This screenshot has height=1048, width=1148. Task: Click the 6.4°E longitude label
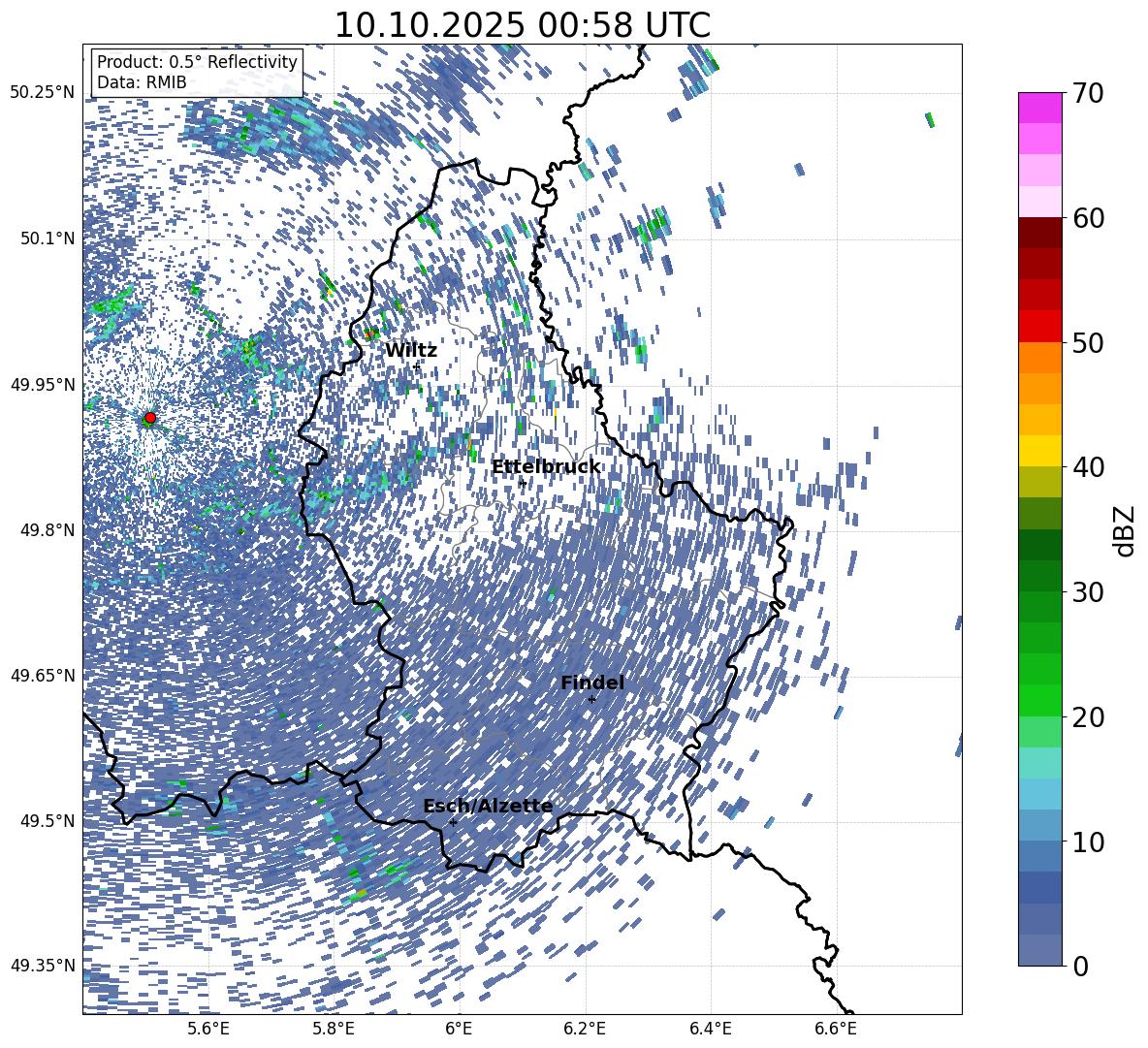click(x=710, y=1029)
